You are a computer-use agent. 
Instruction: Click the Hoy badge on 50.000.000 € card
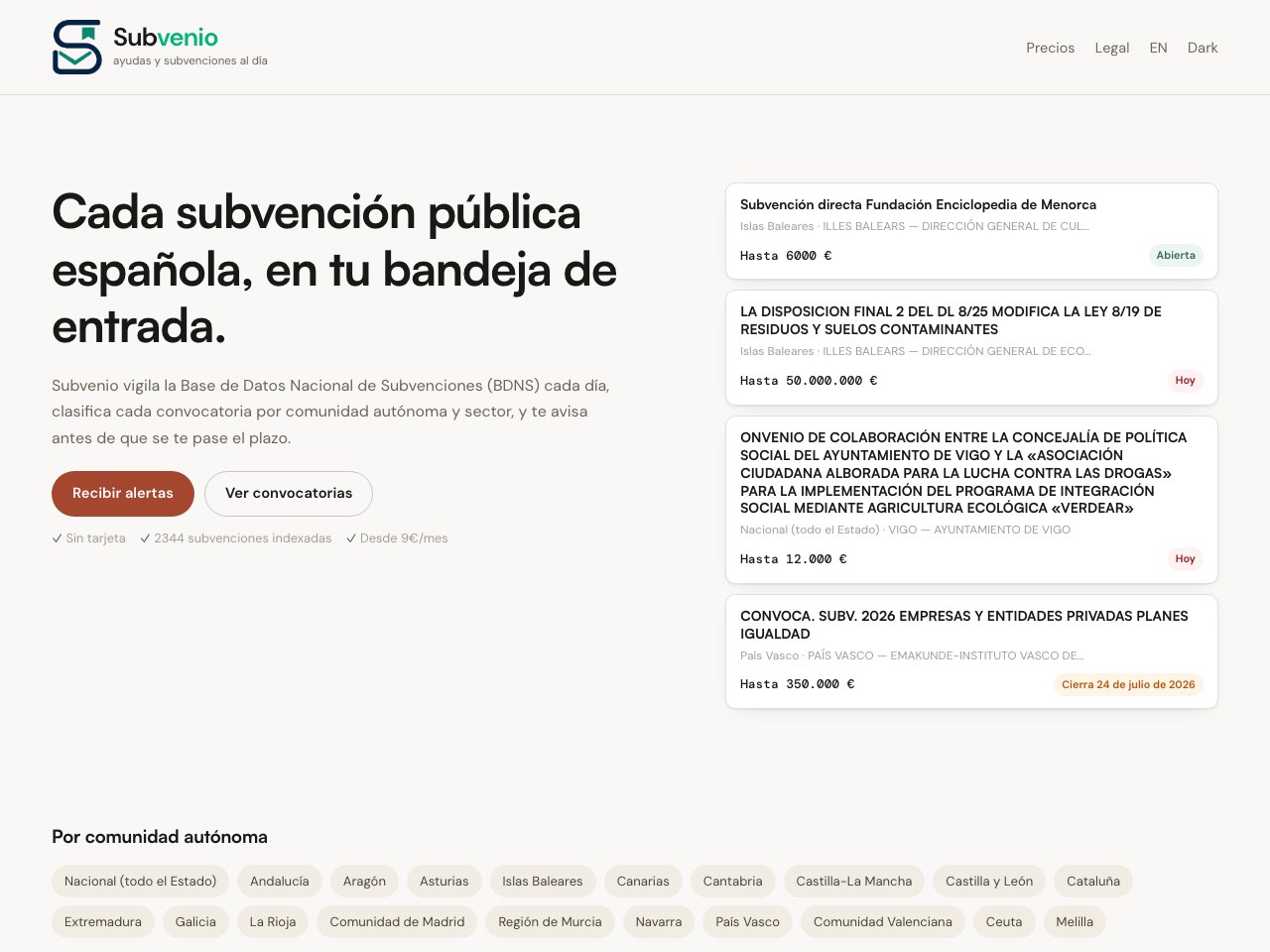[x=1185, y=381]
